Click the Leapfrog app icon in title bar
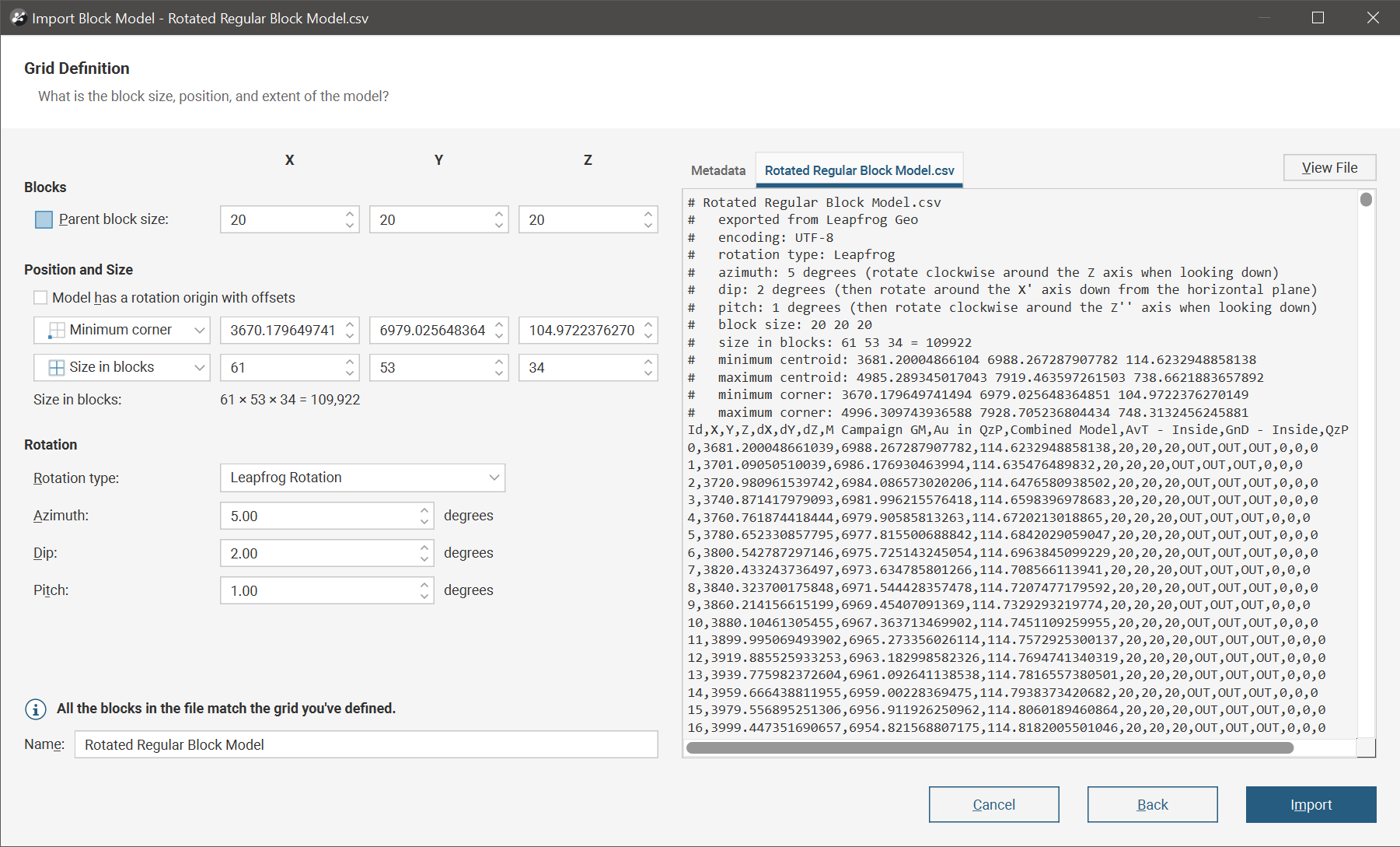The height and width of the screenshot is (847, 1400). point(18,18)
